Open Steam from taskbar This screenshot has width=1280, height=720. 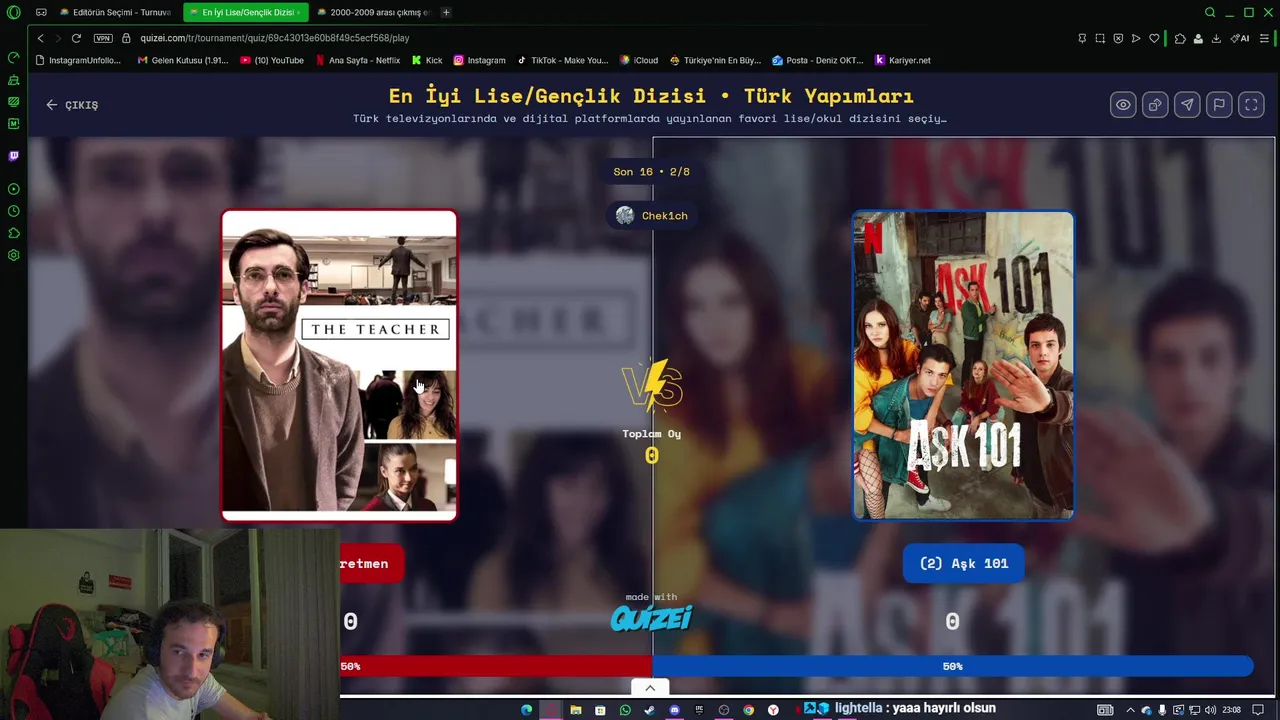coord(650,710)
